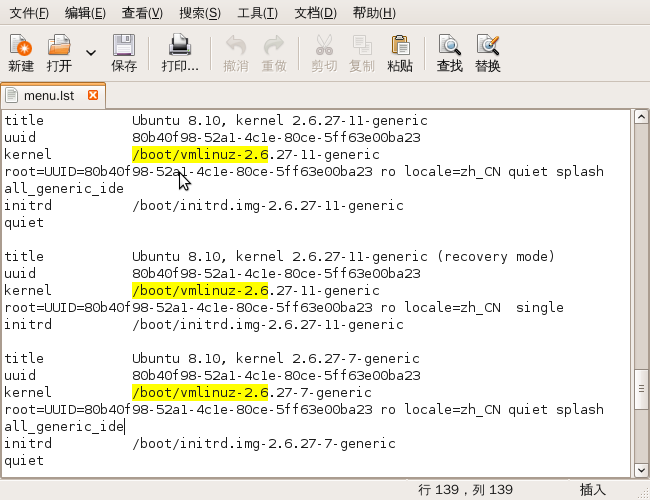Image resolution: width=650 pixels, height=500 pixels.
Task: Click /boot/initrd.img-2.6.27-7-generic text
Action: (x=264, y=443)
